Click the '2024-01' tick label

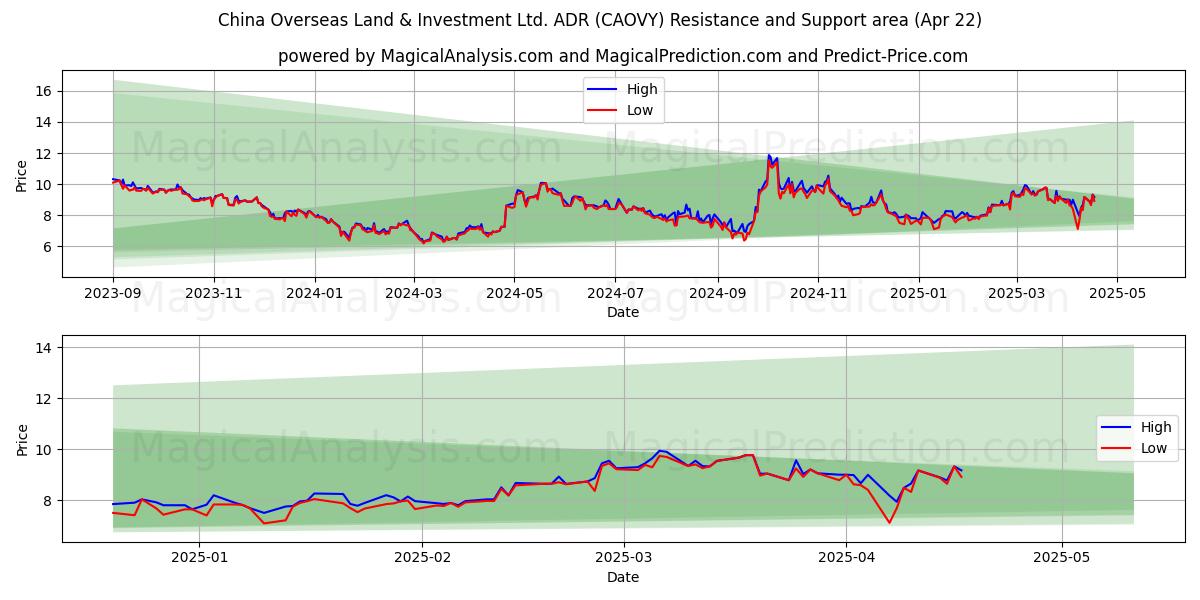[315, 293]
